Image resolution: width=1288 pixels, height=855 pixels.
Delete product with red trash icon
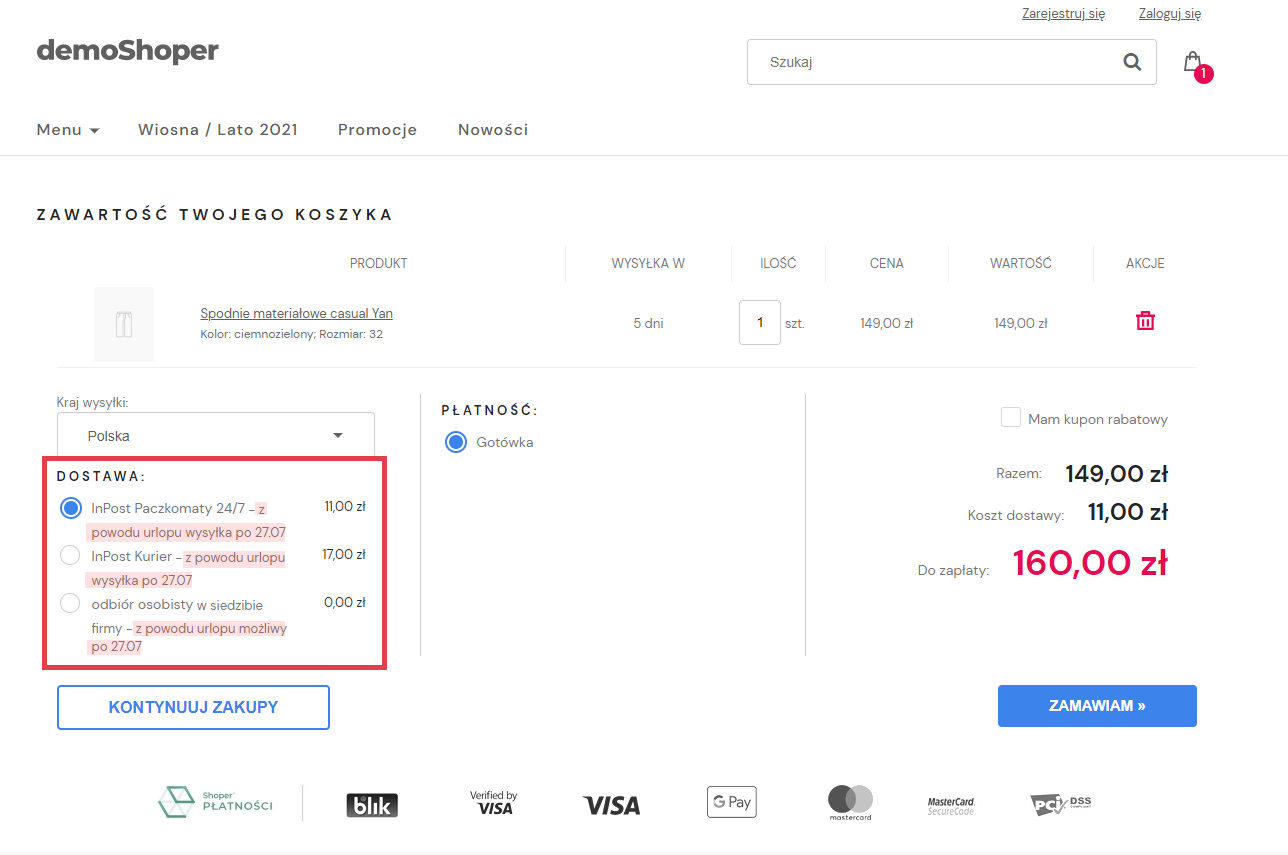(x=1145, y=321)
